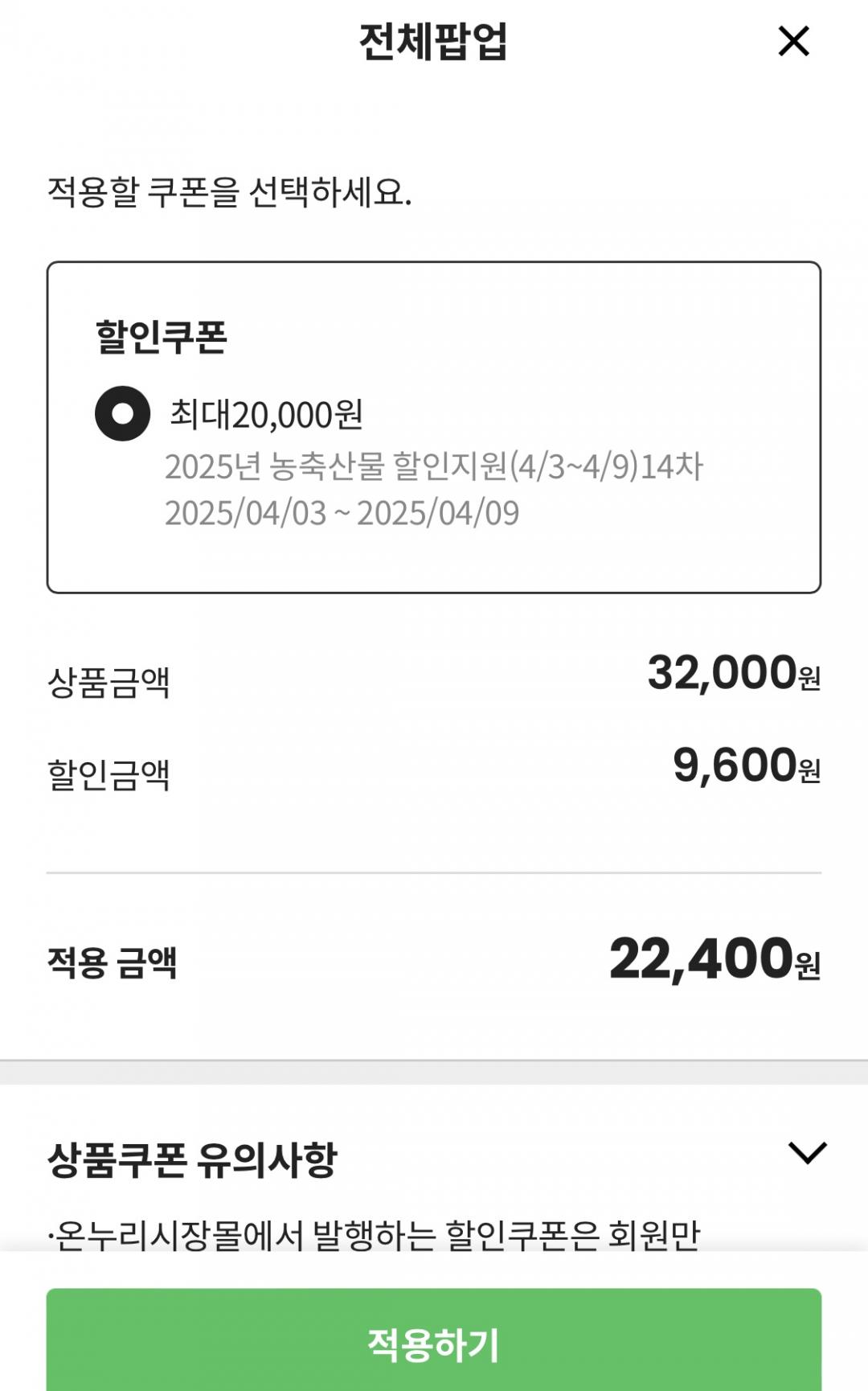Tap the 적용 금액 label
868x1391 pixels.
click(x=112, y=962)
